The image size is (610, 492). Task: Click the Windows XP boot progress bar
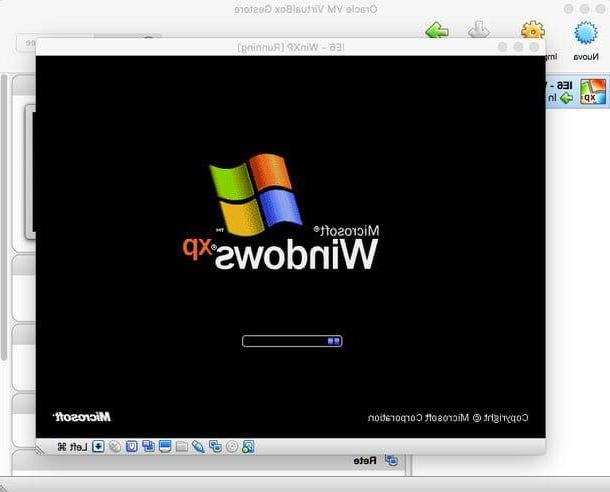[x=292, y=341]
